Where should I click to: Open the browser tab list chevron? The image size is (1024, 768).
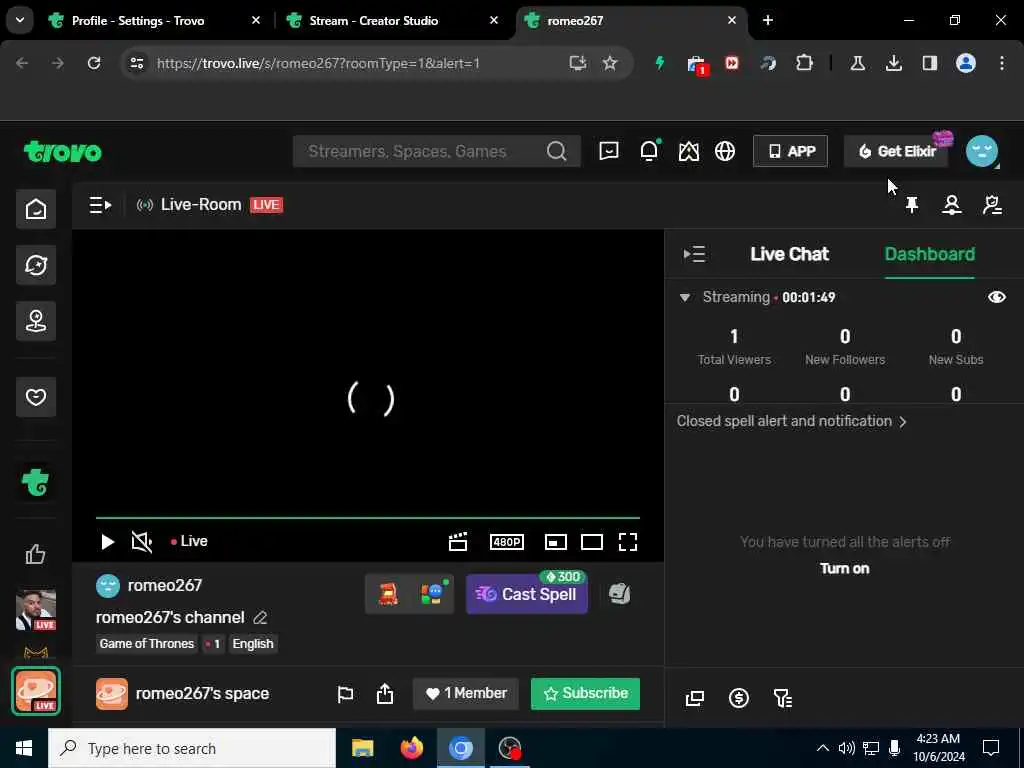(20, 20)
